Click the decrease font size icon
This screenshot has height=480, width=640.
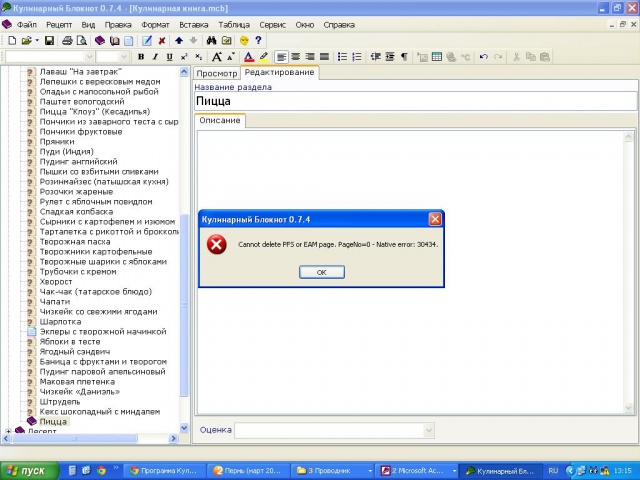[231, 57]
